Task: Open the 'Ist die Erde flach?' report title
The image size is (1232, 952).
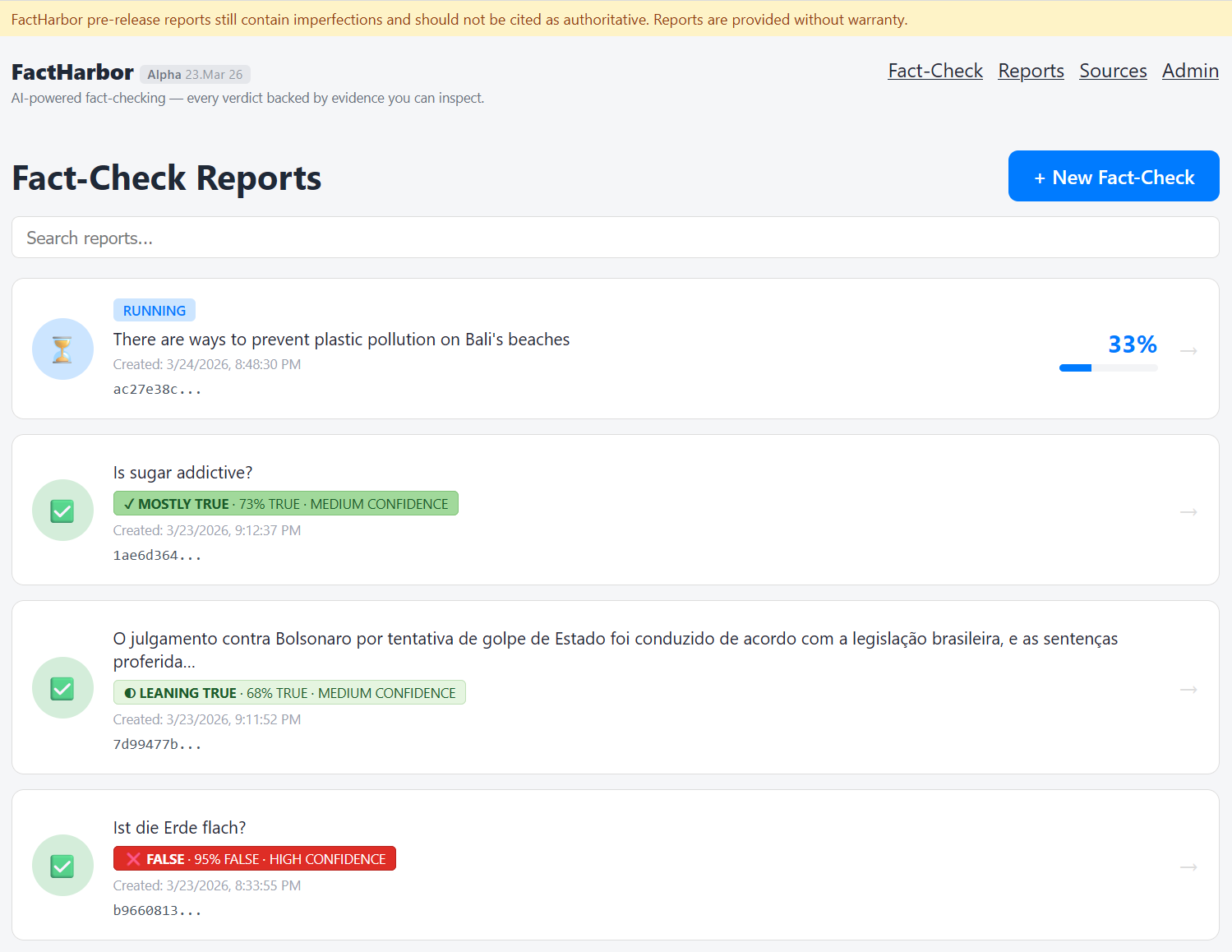Action: coord(179,828)
